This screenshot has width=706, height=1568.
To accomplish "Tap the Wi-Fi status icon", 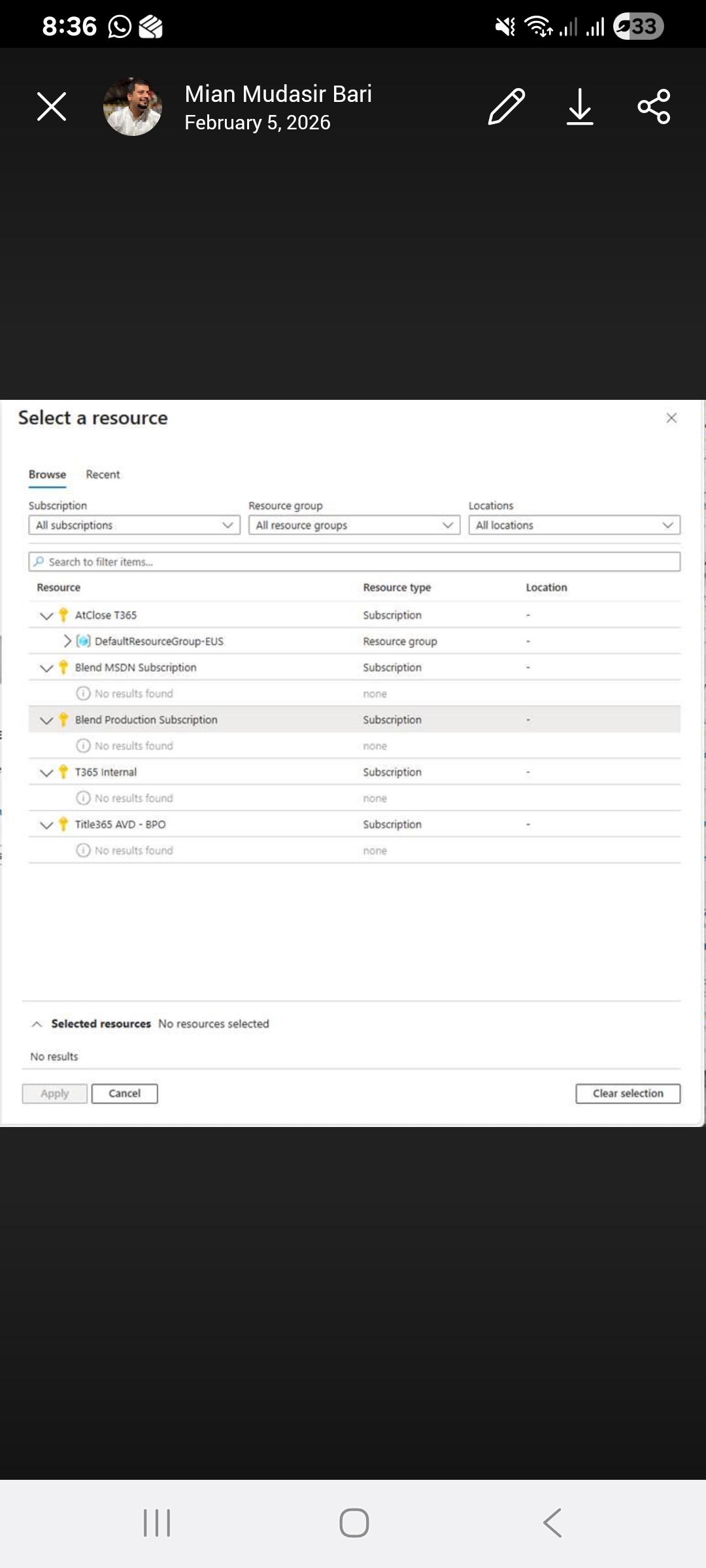I will (x=538, y=27).
